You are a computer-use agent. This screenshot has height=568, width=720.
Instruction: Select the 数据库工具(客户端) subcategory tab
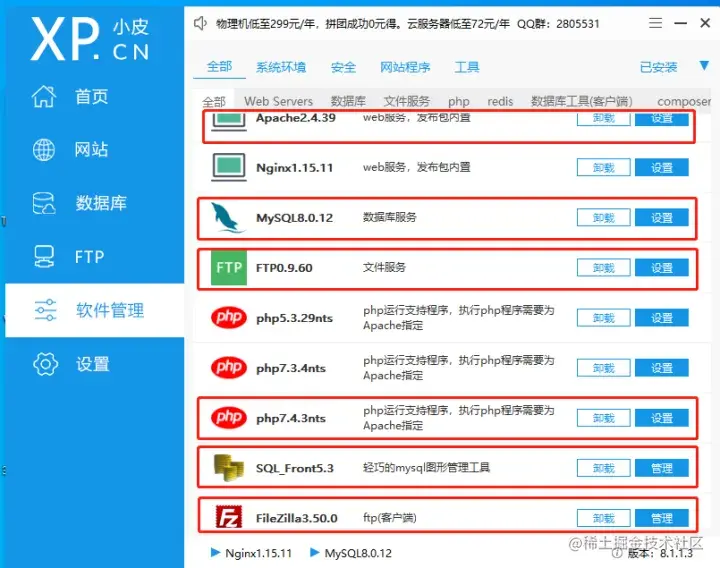[581, 101]
